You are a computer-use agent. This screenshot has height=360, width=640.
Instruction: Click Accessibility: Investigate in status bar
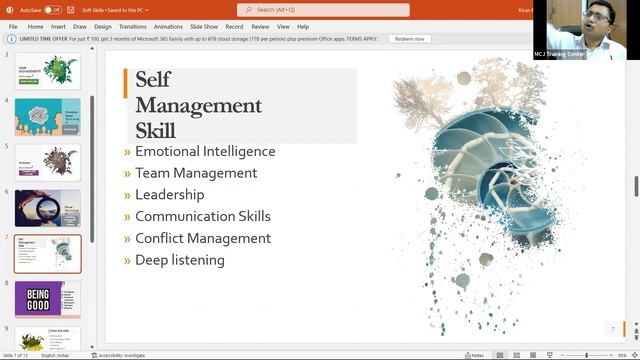point(118,356)
